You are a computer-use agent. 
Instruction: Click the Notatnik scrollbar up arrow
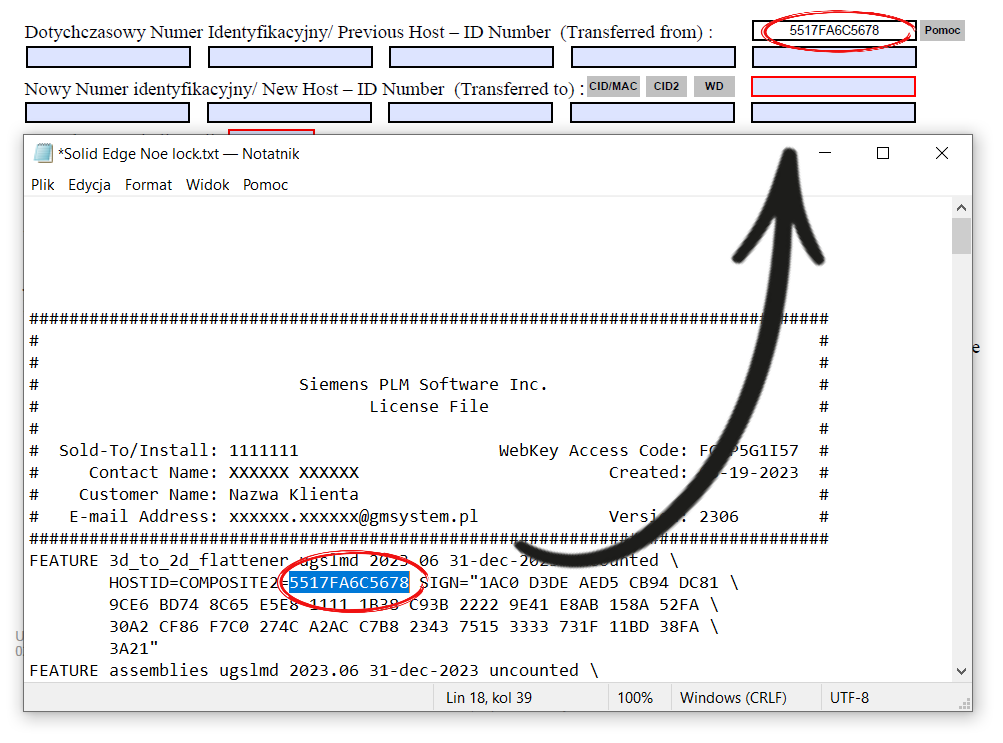(x=961, y=208)
